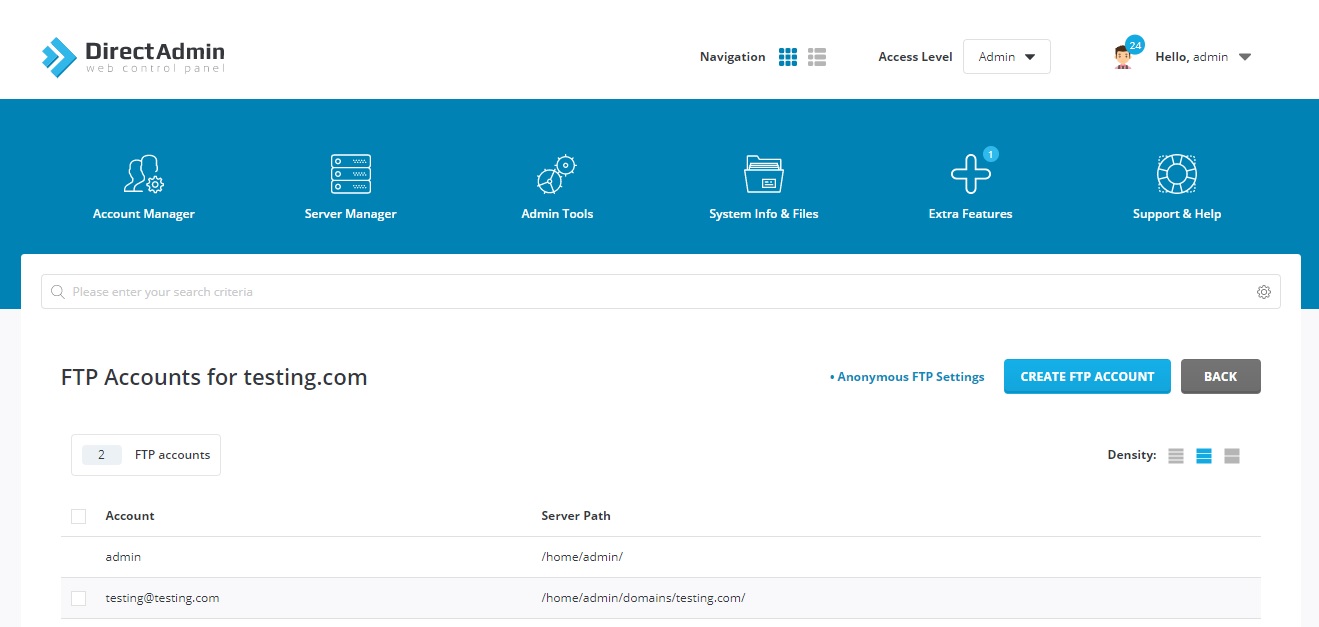Click the Extra Features menu label
1319x627 pixels.
coord(970,214)
